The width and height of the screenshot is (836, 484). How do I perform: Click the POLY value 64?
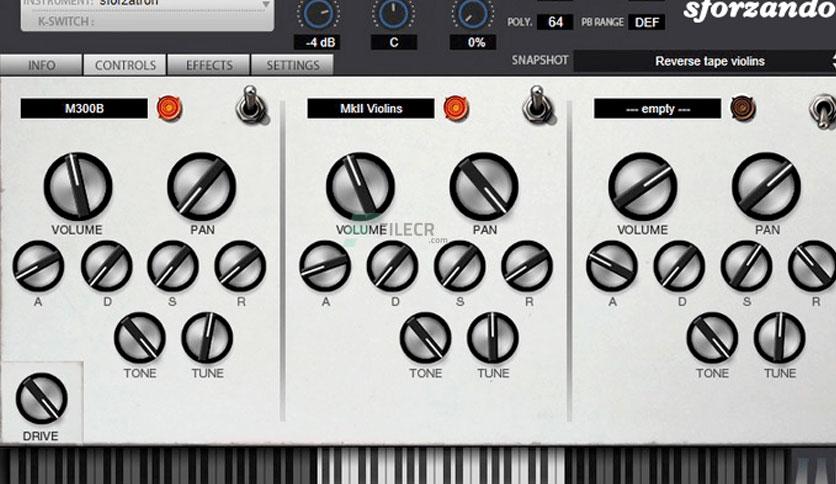point(555,22)
